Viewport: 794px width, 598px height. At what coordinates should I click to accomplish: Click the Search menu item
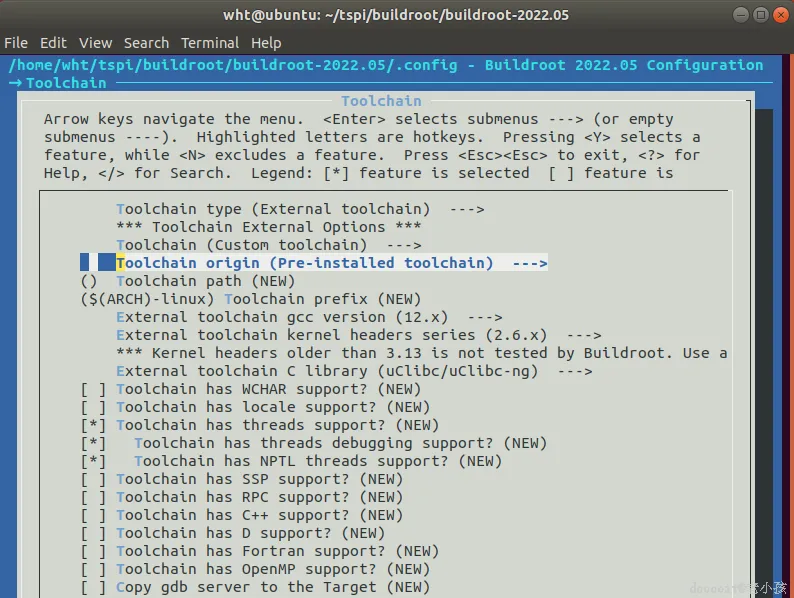click(146, 43)
